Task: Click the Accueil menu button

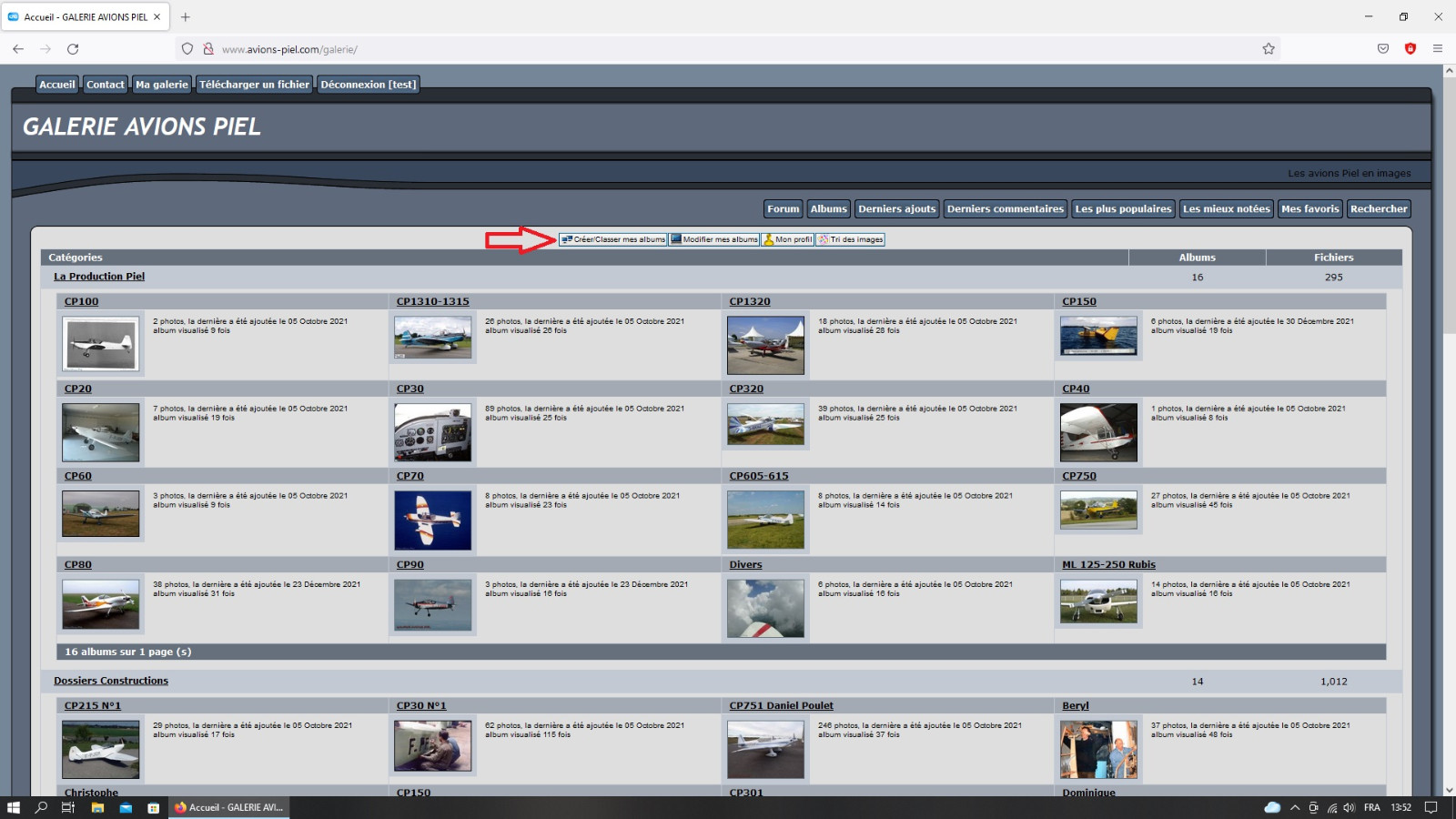Action: pyautogui.click(x=57, y=85)
